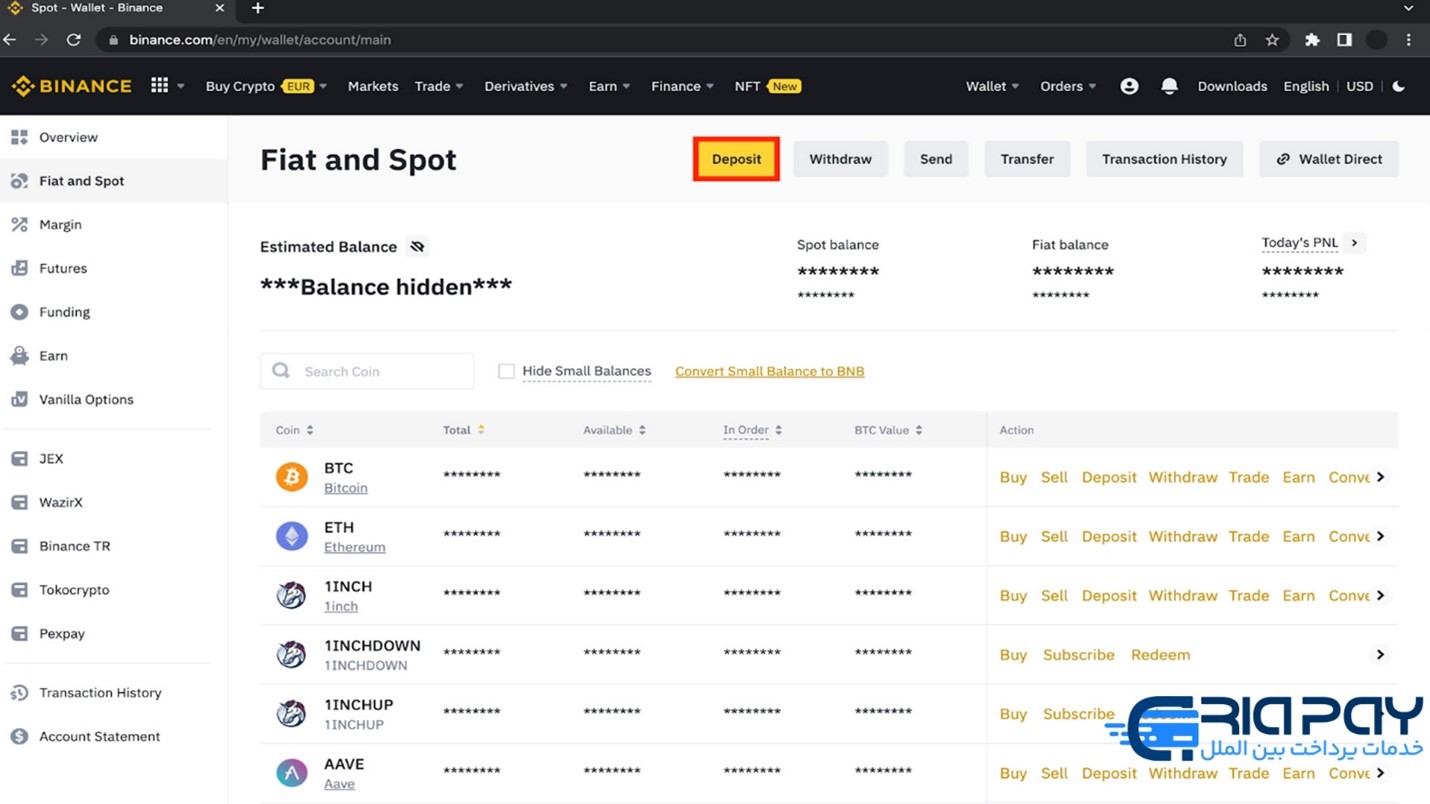Screen dimensions: 1430x804
Task: Open the apps grid menu icon
Action: (159, 86)
